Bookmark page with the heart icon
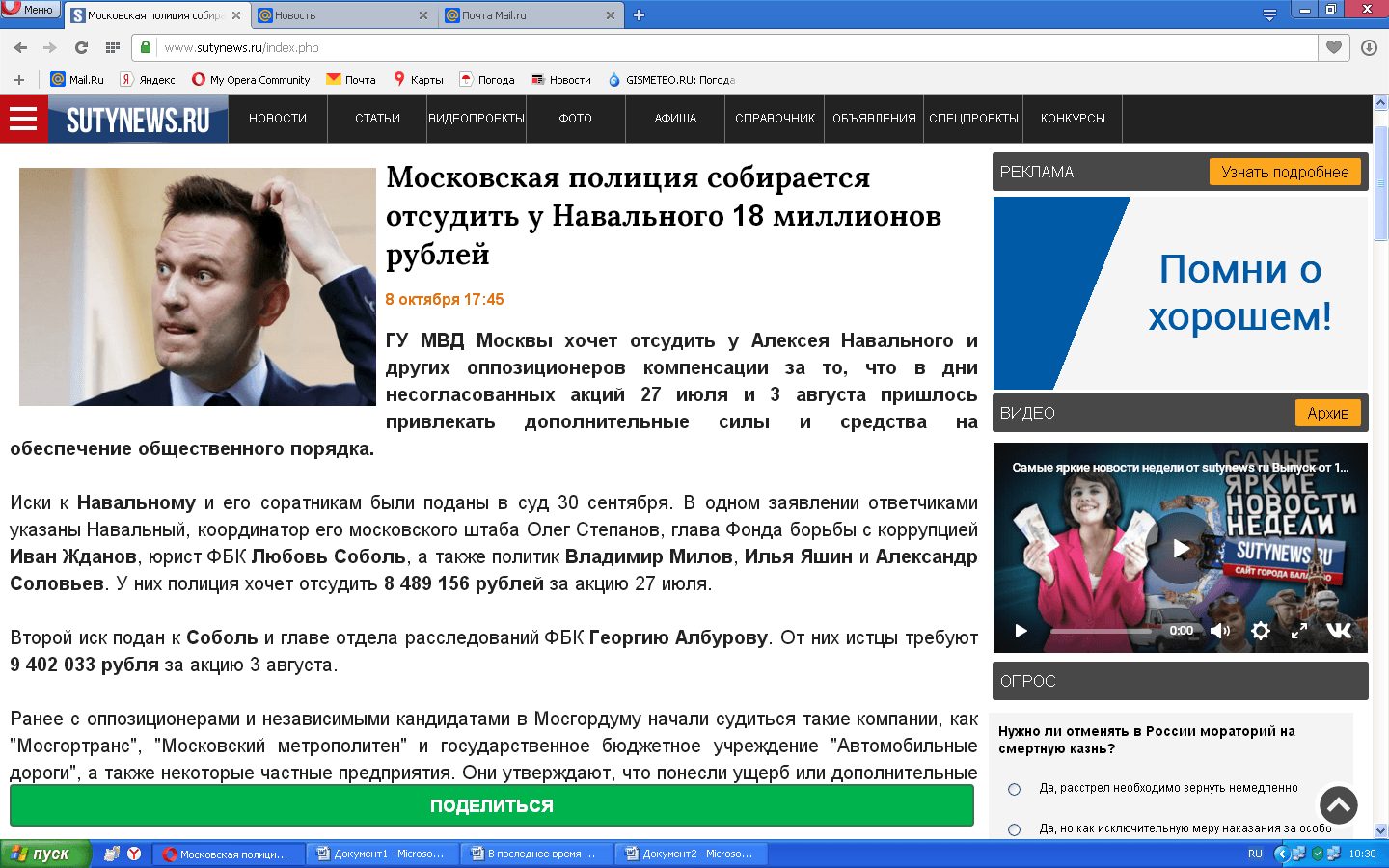This screenshot has height=868, width=1389. 1334,47
